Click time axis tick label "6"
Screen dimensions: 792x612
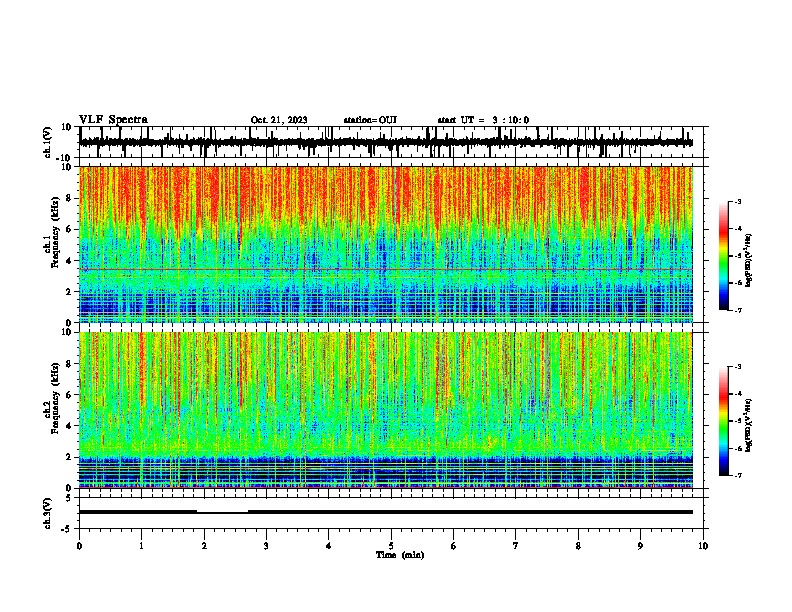click(454, 546)
